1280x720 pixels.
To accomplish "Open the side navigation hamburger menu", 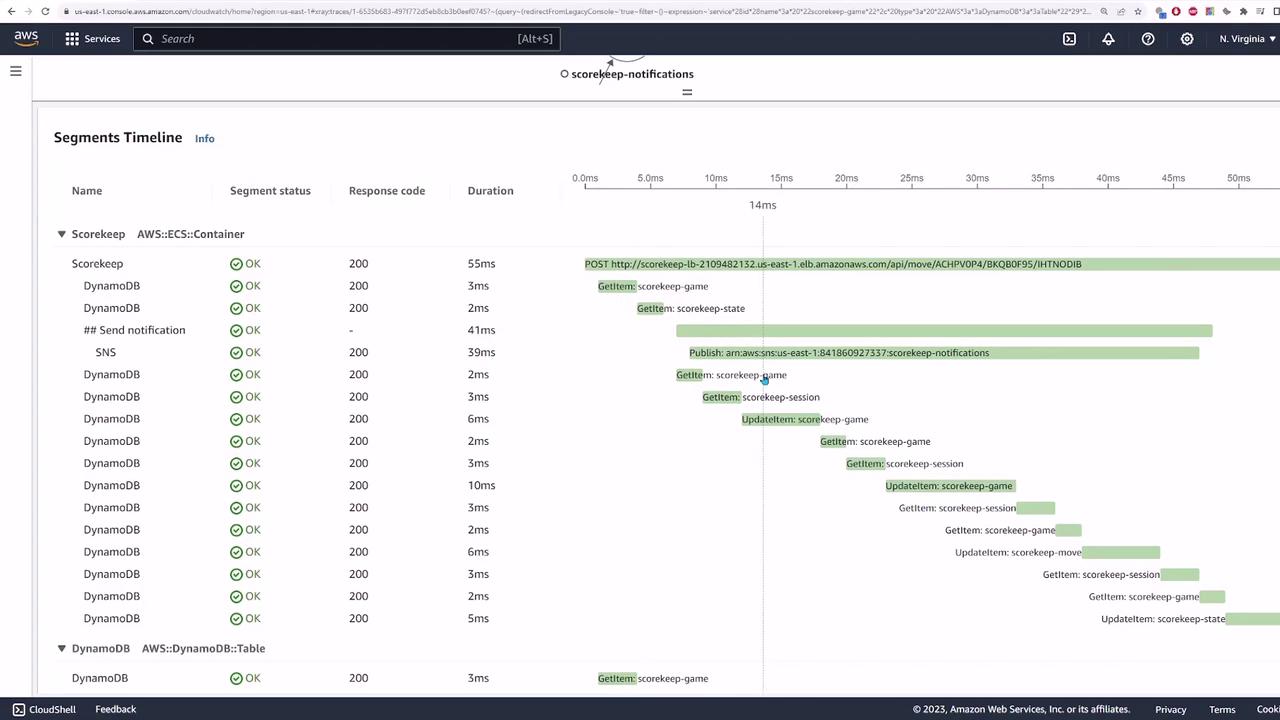I will point(16,71).
